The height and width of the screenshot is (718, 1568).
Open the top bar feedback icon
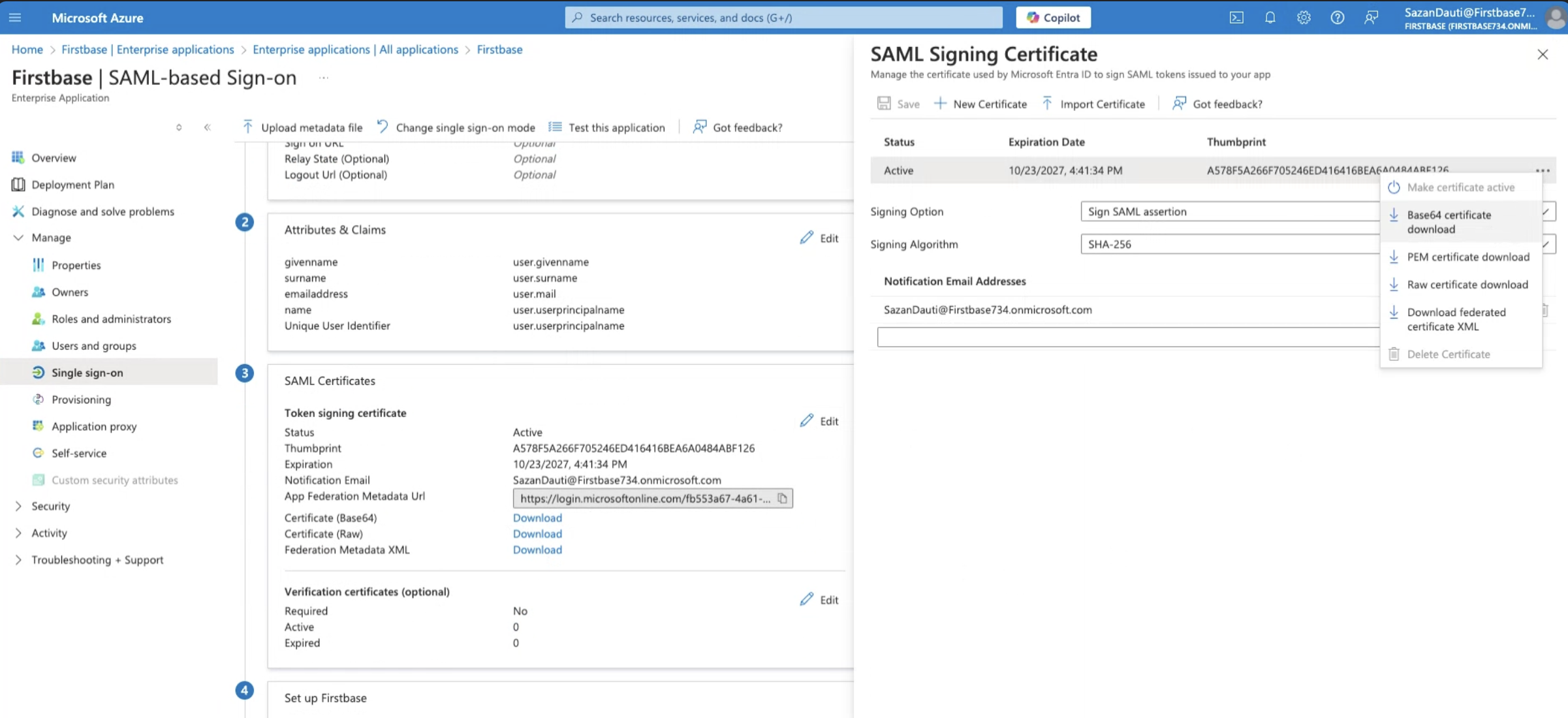tap(1371, 18)
